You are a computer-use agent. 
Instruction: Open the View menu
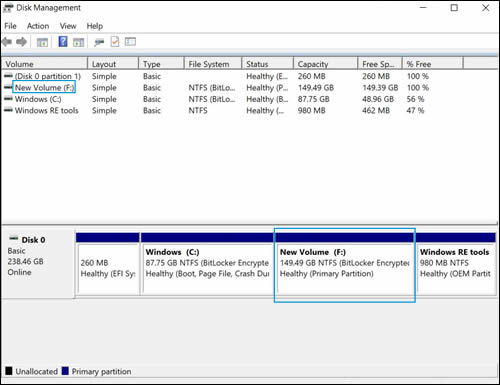point(68,26)
